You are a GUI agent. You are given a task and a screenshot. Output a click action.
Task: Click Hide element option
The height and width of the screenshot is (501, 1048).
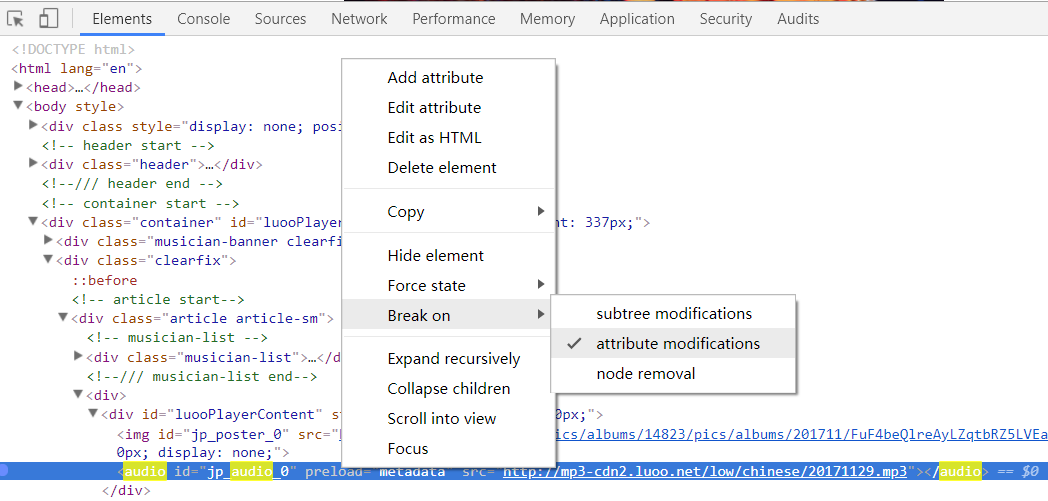click(436, 256)
